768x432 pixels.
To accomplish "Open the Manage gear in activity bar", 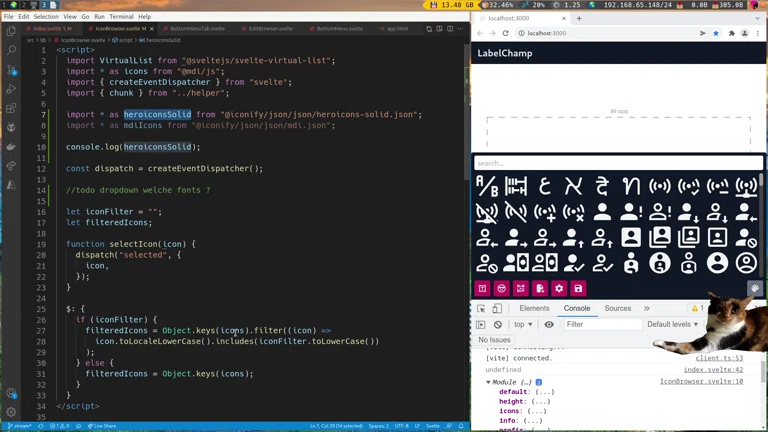I will click(11, 412).
